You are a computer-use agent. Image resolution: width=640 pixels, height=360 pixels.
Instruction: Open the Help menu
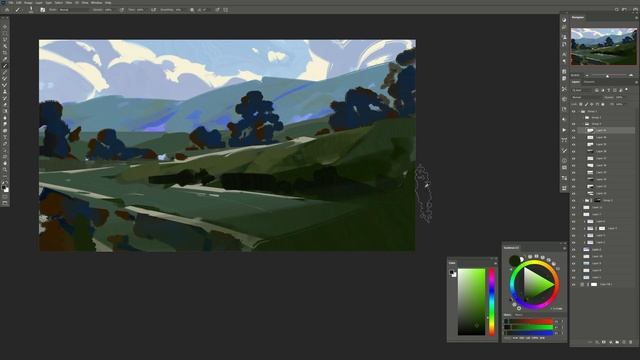click(x=108, y=2)
